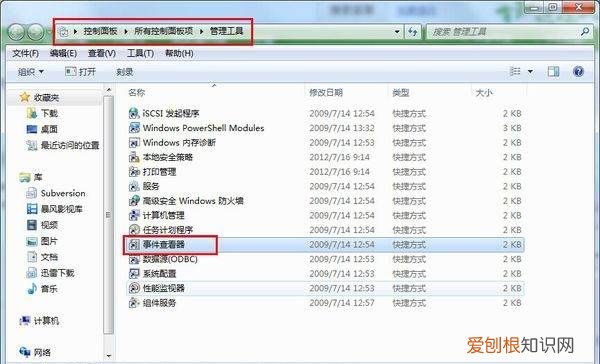
Task: Click the 刻录 toolbar button
Action: coord(124,72)
